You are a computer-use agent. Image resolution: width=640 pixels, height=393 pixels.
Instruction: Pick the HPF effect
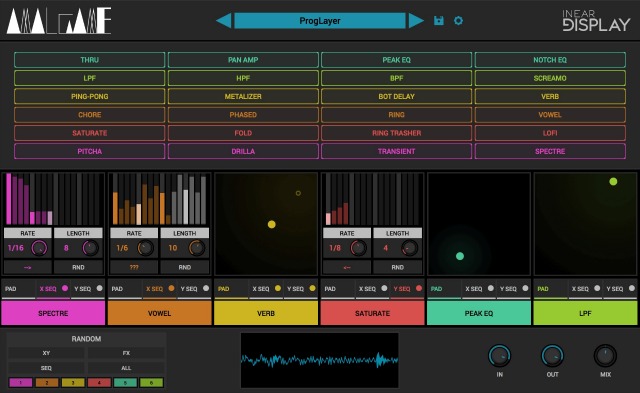point(243,78)
